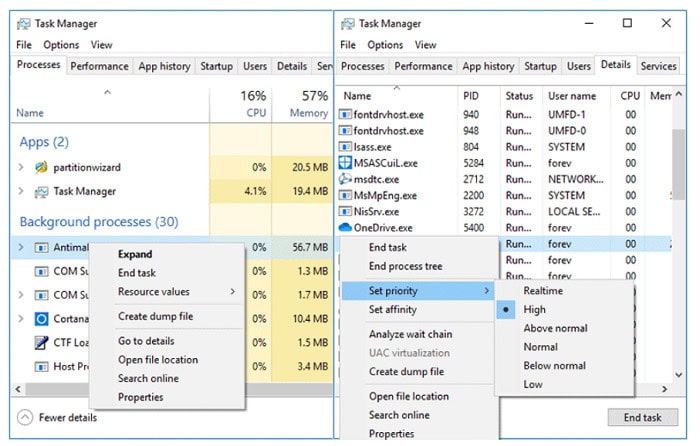Click the msdtc.exe icon in Details
This screenshot has height=446, width=700.
(345, 179)
